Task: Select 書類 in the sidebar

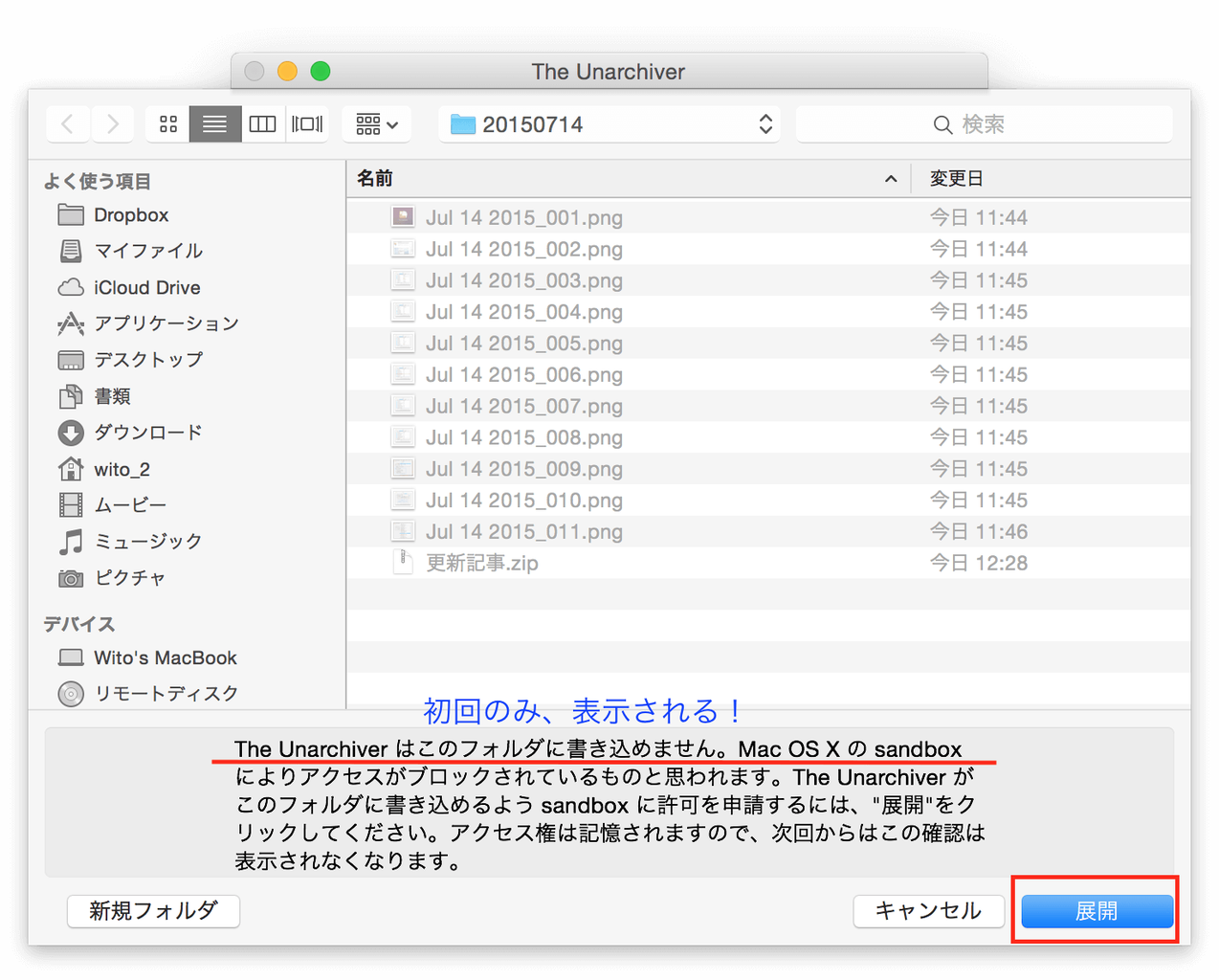Action: (112, 396)
